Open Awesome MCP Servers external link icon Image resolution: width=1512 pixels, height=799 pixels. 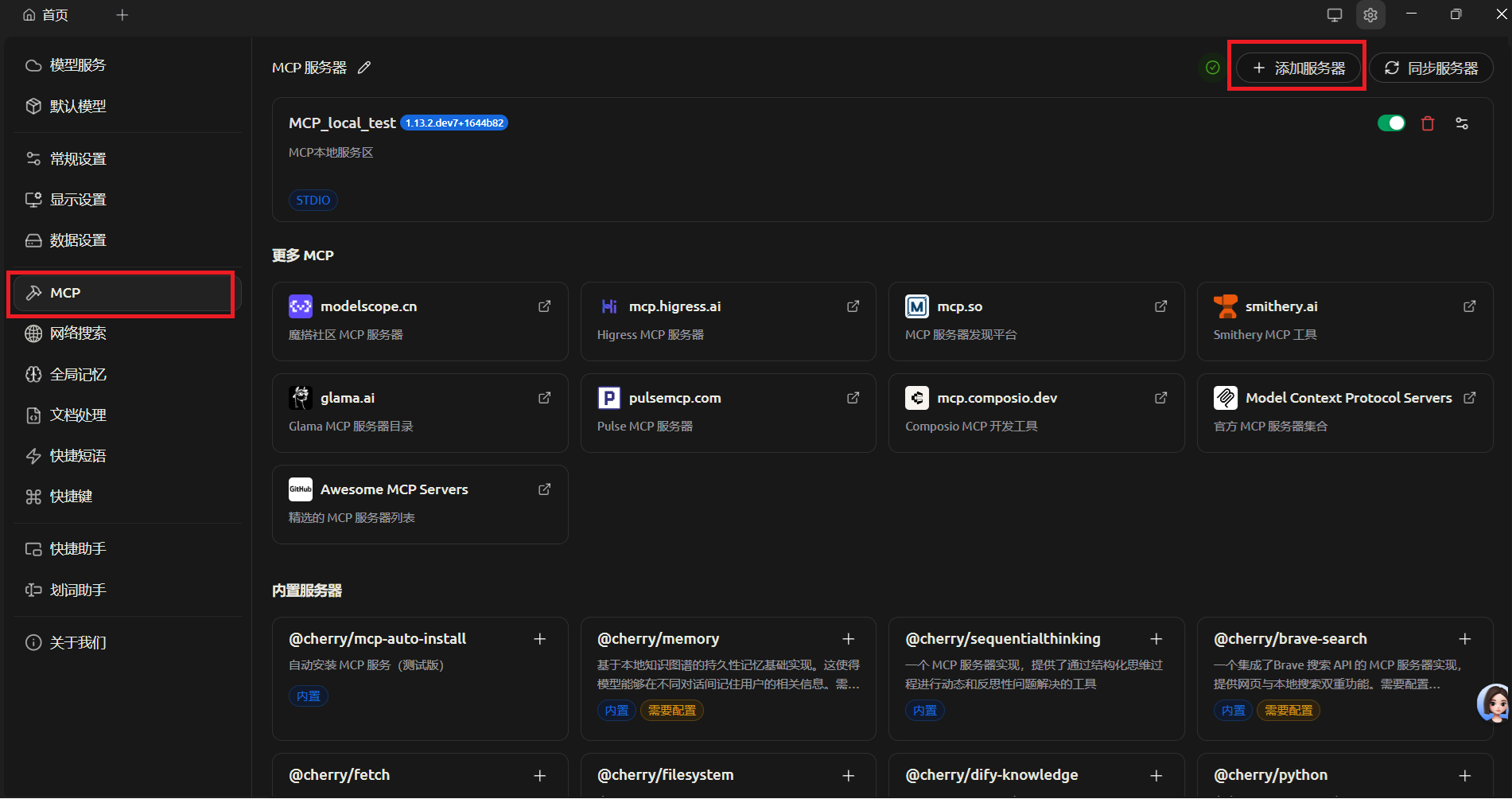pyautogui.click(x=545, y=489)
